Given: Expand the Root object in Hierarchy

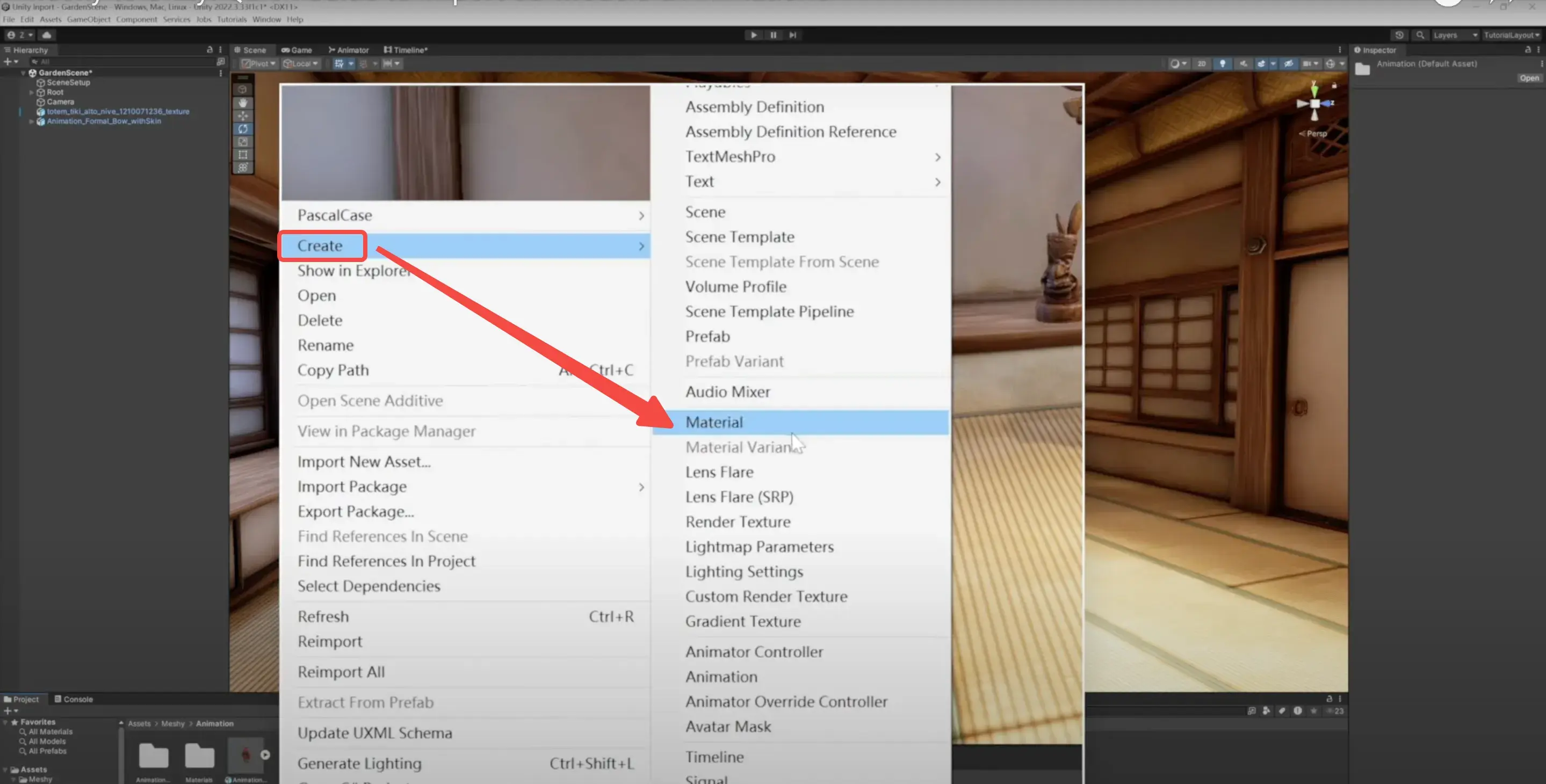Looking at the screenshot, I should click(x=31, y=92).
